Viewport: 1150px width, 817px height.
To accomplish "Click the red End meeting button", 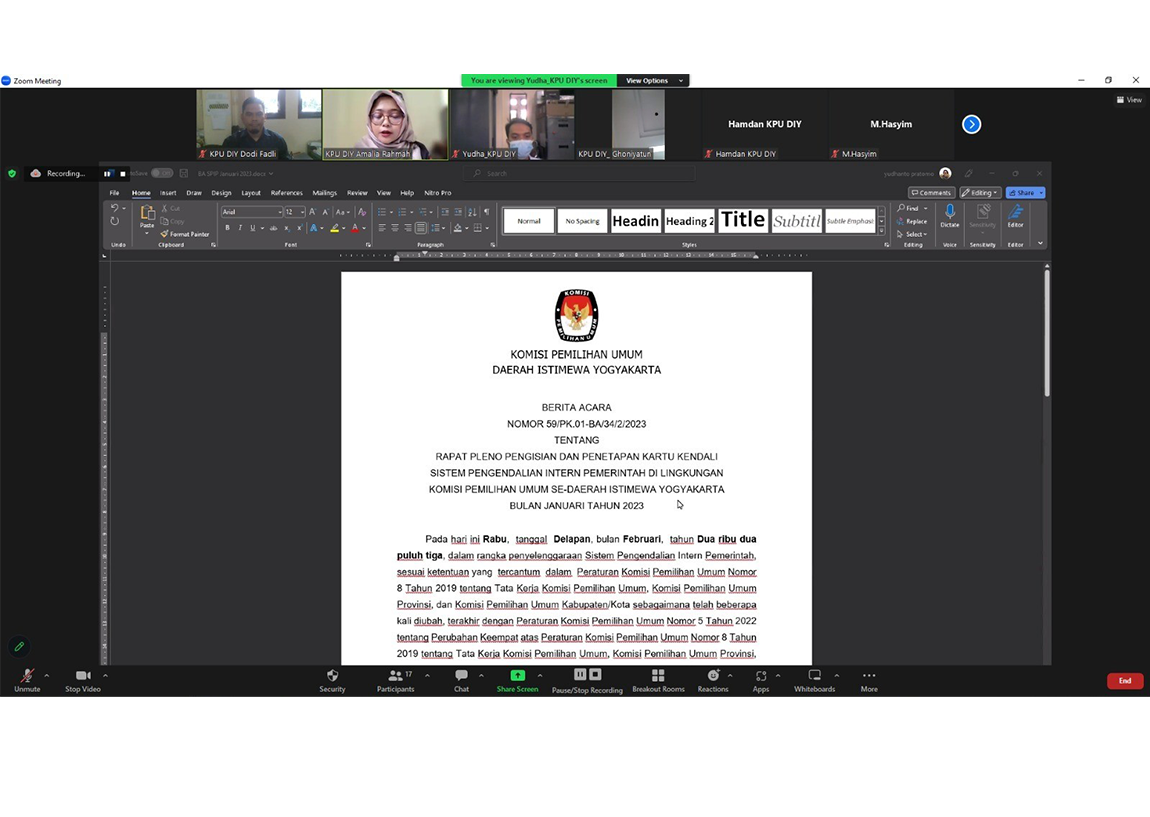I will point(1124,681).
